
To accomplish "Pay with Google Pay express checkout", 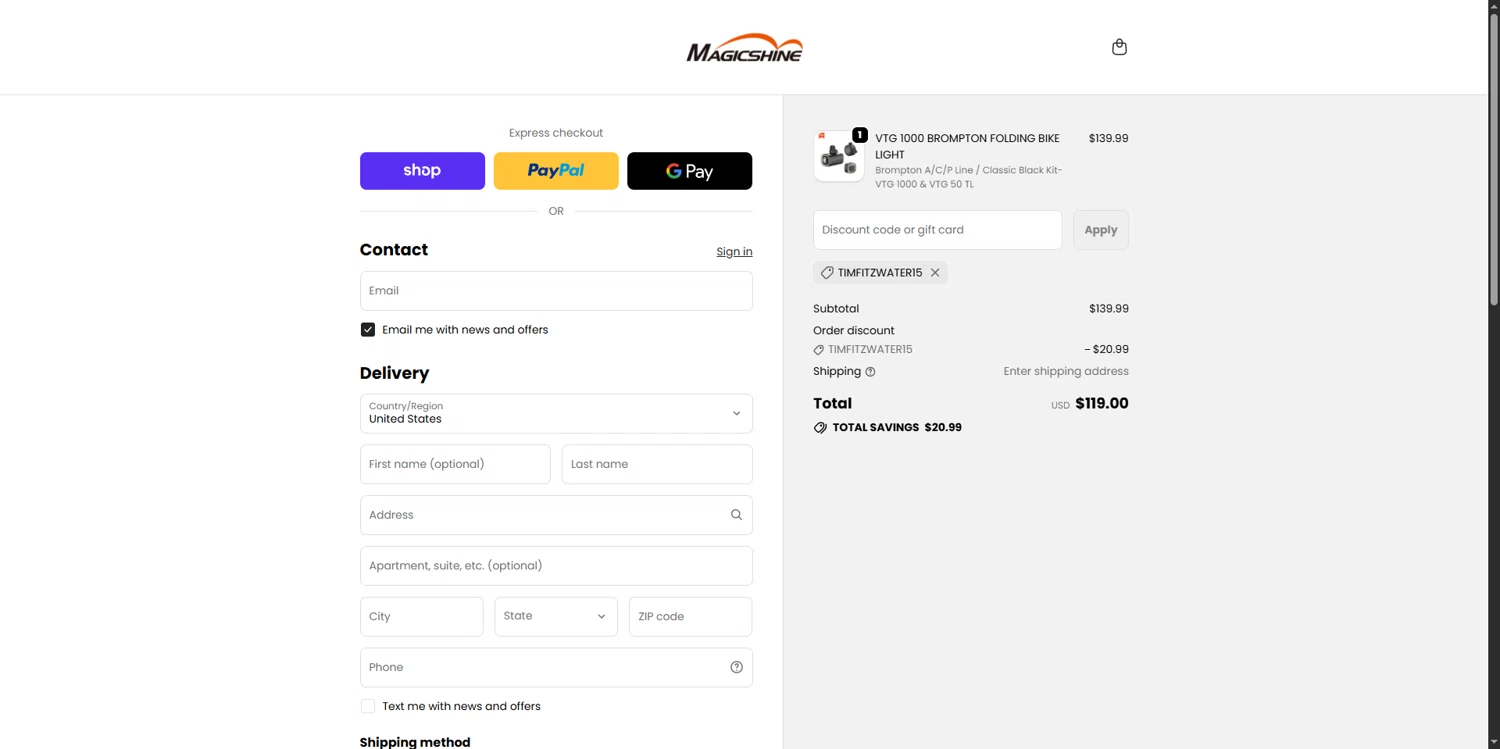I will (689, 171).
